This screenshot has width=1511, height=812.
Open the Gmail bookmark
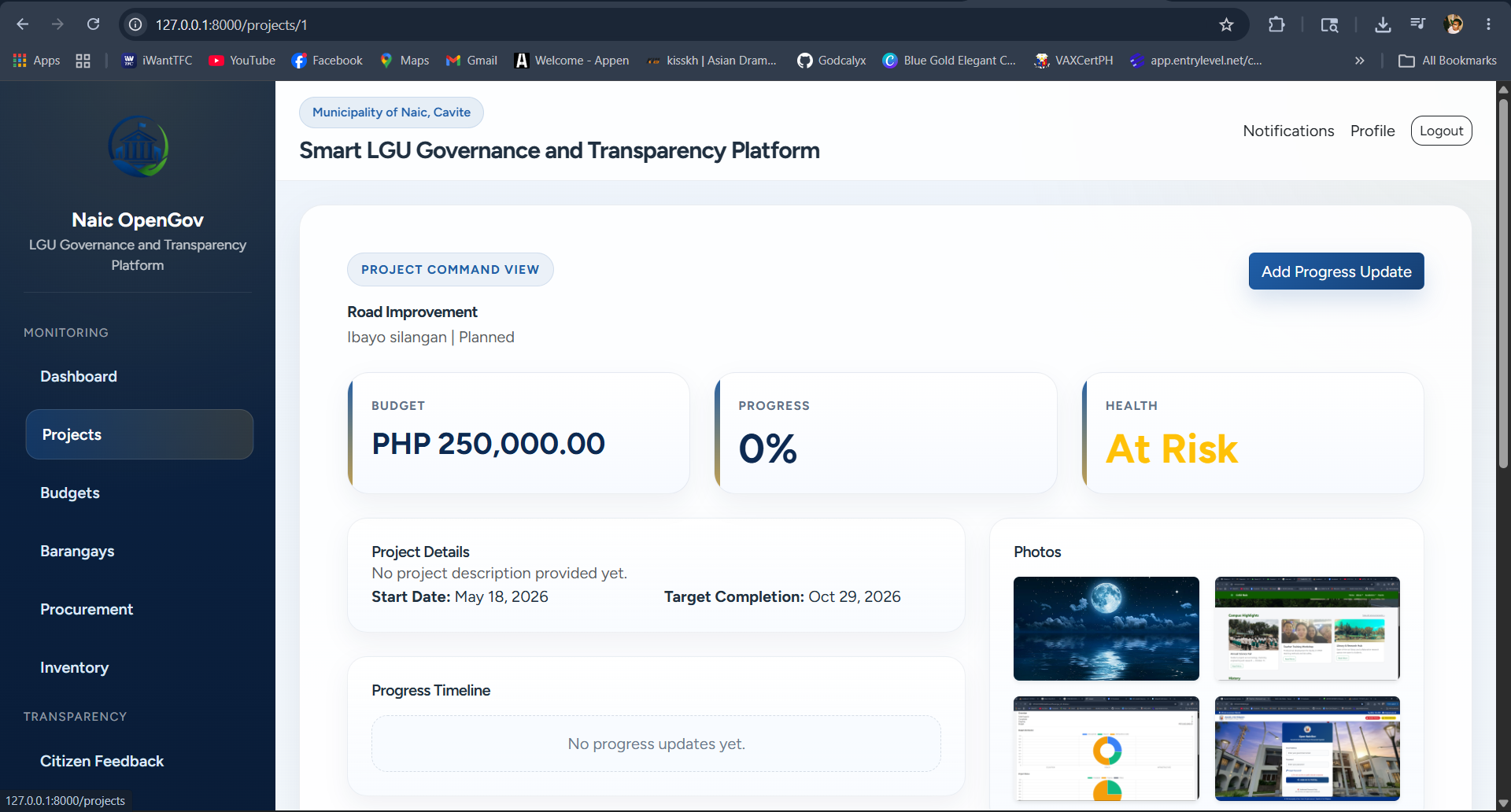[471, 61]
